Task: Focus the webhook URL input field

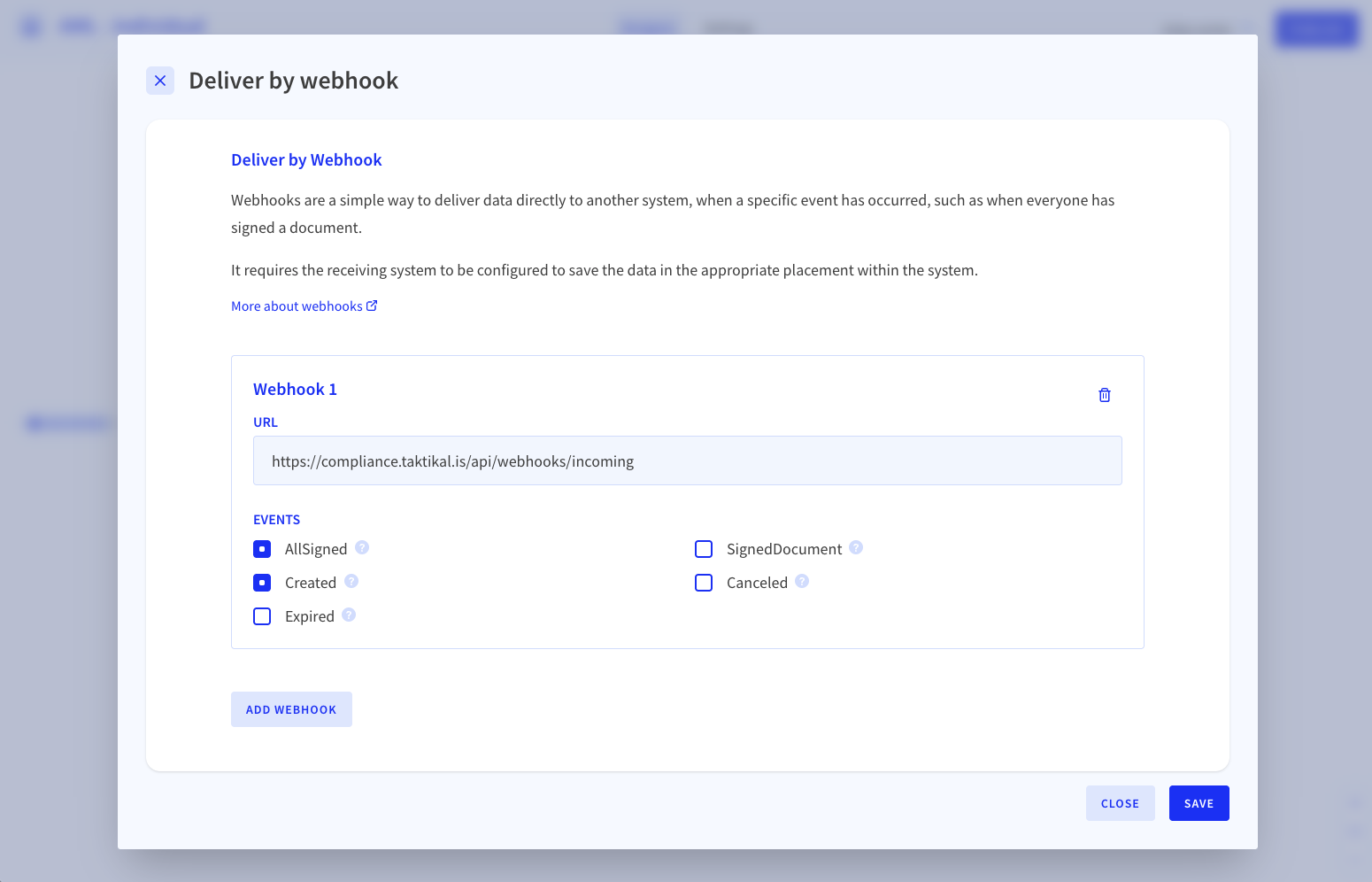Action: coord(688,460)
